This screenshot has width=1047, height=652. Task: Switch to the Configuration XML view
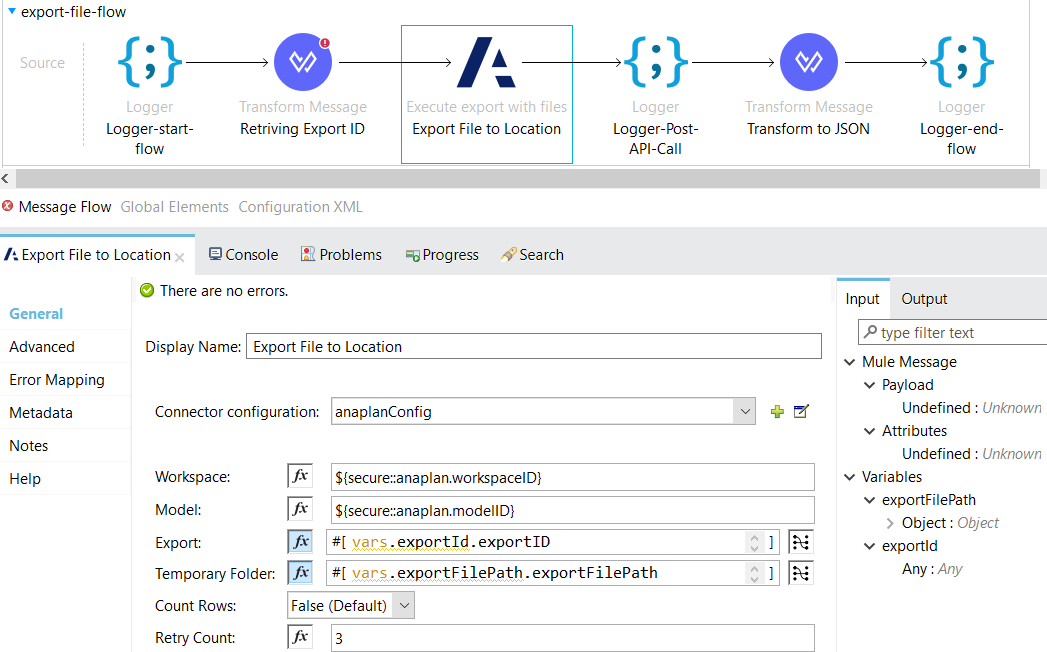tap(300, 207)
